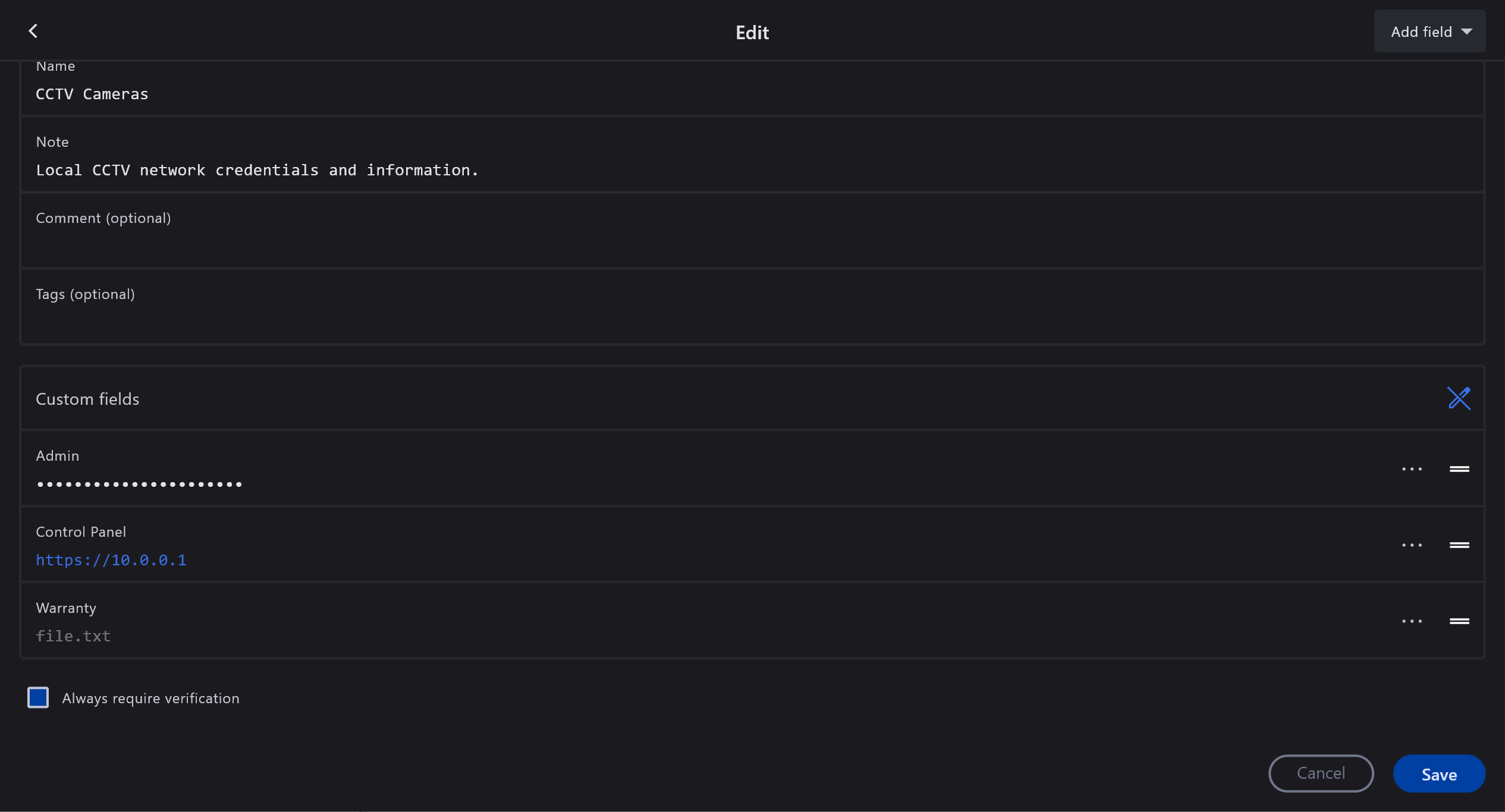
Task: Click the Always require verification label
Action: 150,698
